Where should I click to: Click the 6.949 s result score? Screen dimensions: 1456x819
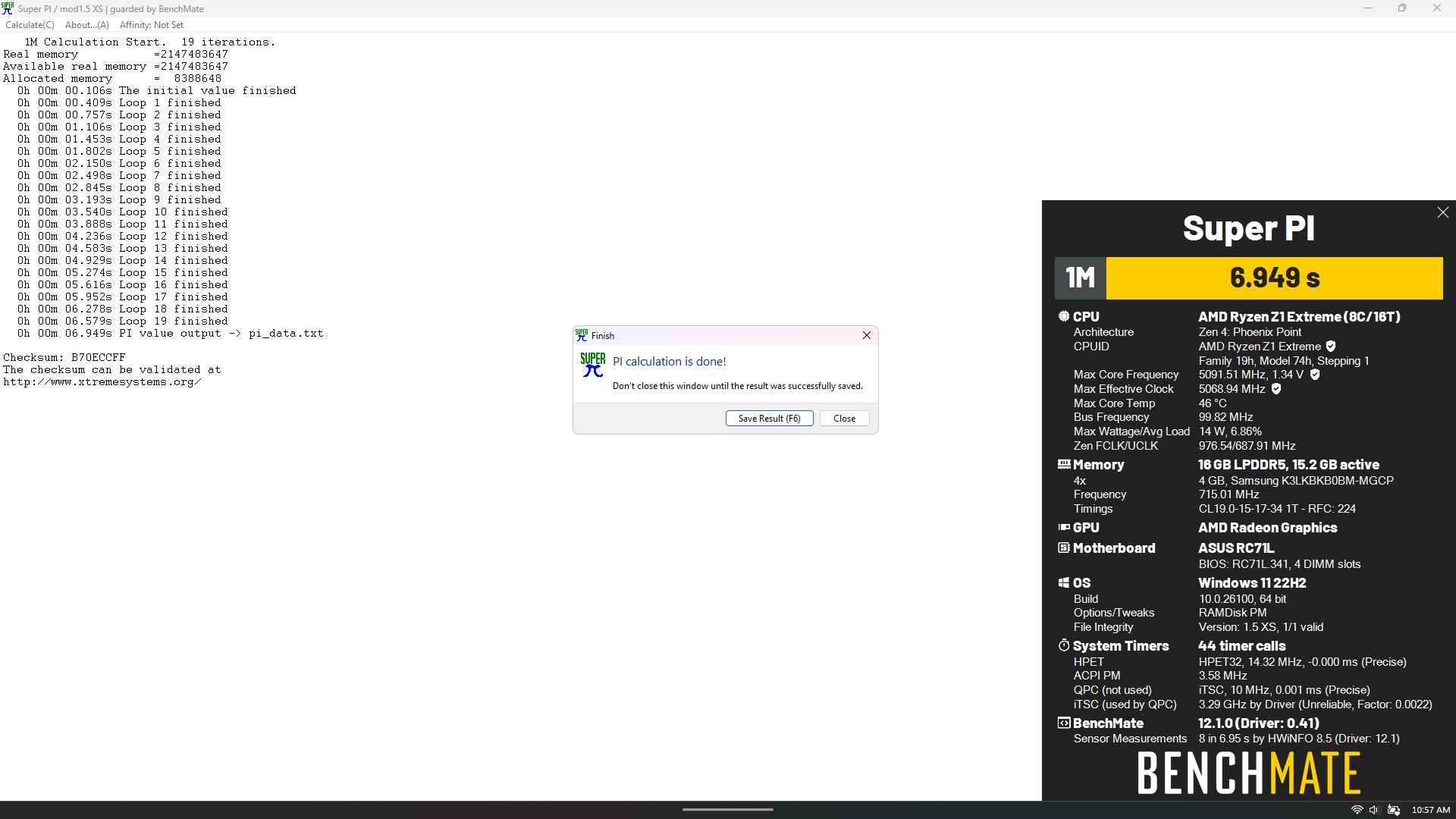[x=1274, y=278]
